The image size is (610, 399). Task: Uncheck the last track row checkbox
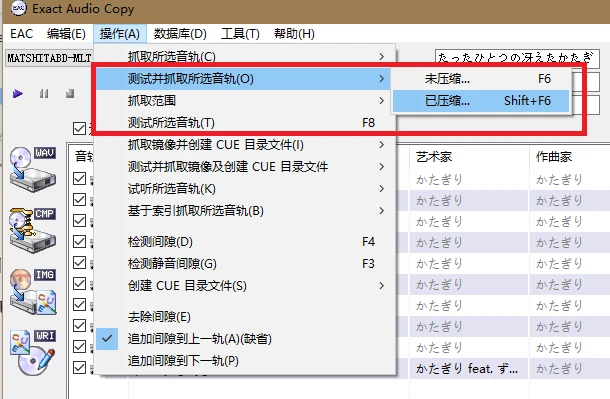(x=79, y=368)
